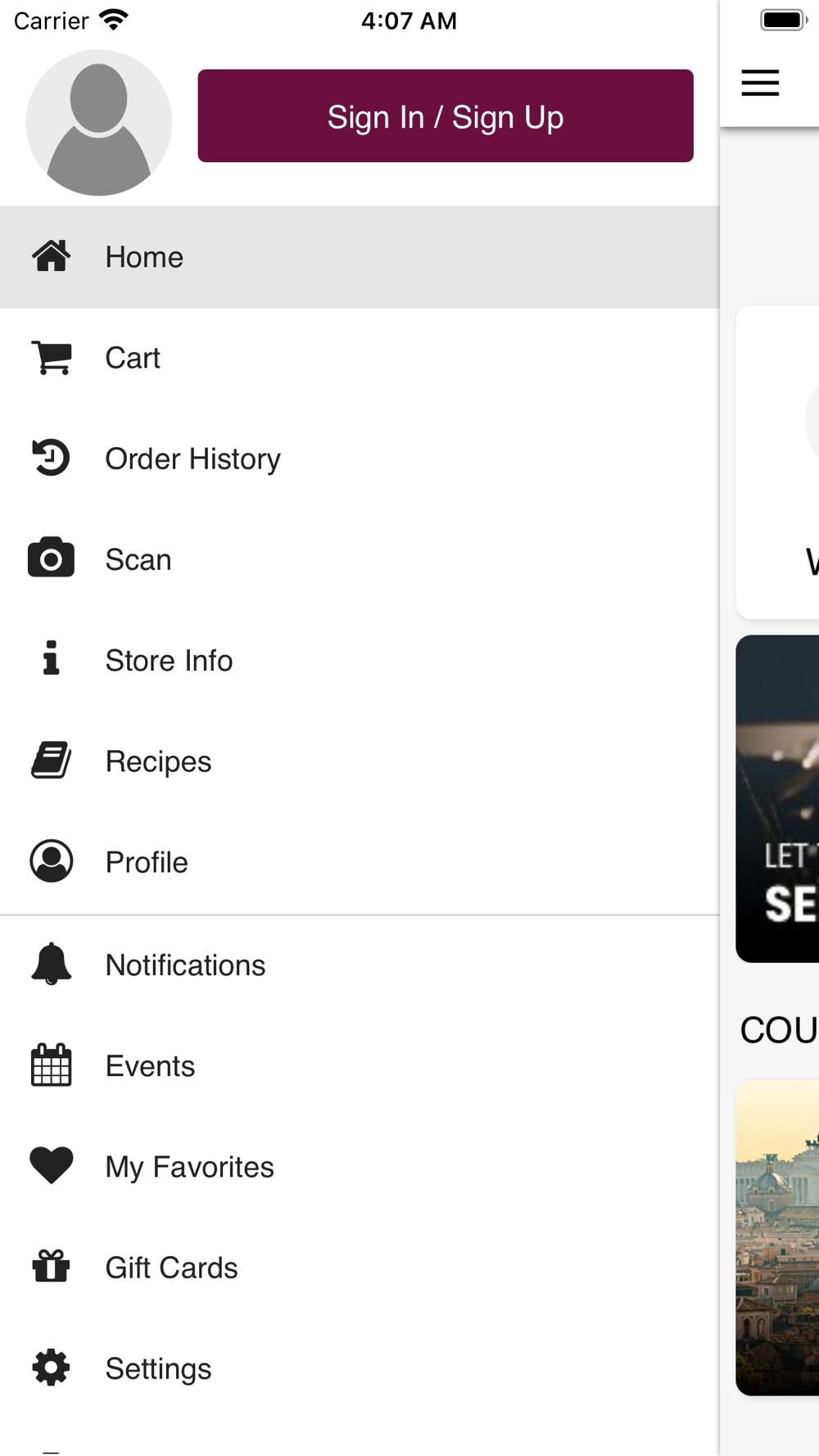Screen dimensions: 819x1456
Task: Open the dark promotional banner thumbnail
Action: click(777, 798)
